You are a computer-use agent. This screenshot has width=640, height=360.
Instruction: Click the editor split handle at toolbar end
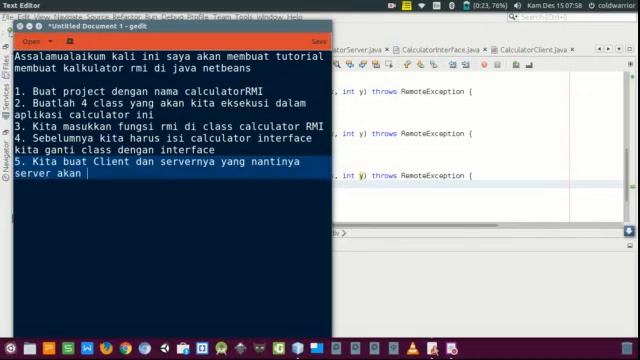pos(630,64)
